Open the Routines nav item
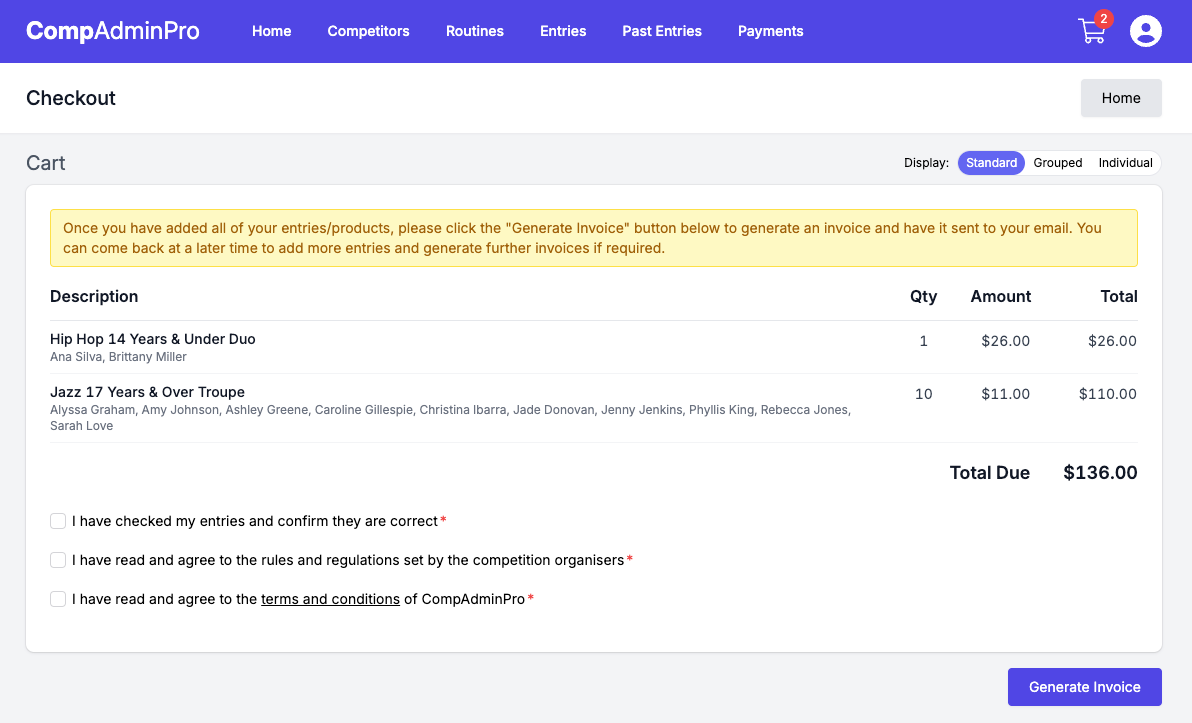Screen dimensions: 1192x723 474,31
